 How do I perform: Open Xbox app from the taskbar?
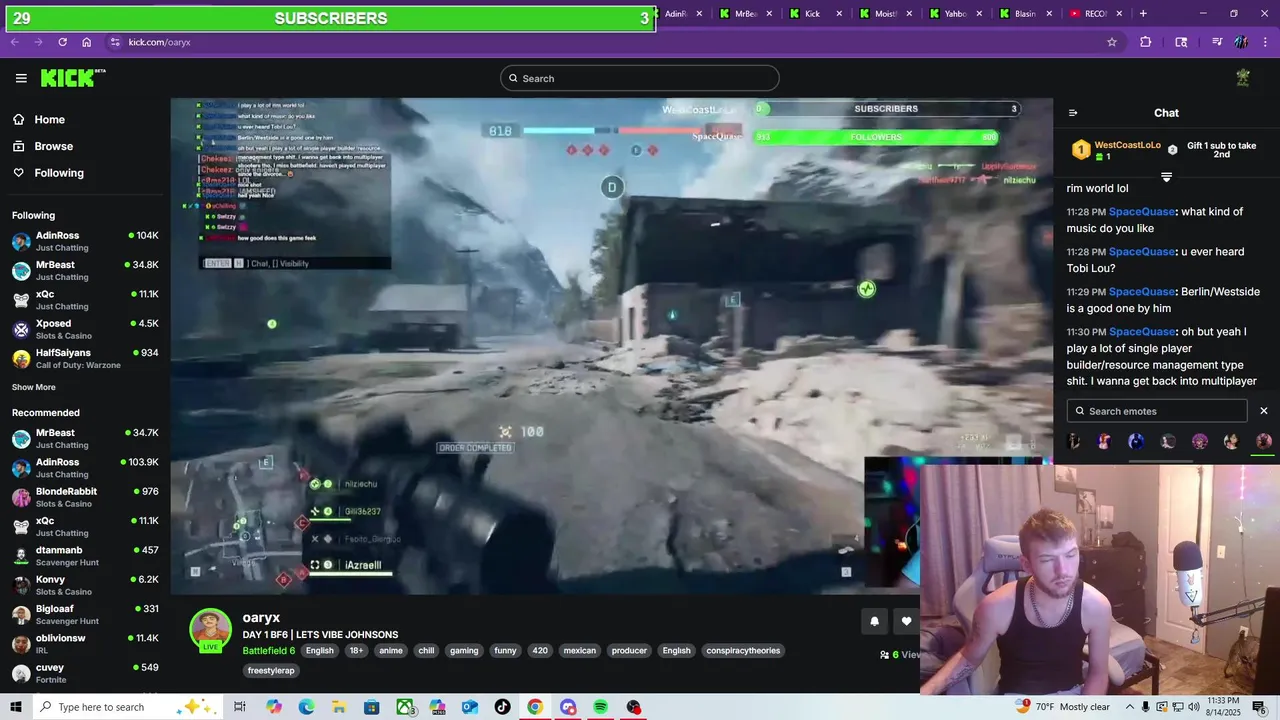405,707
